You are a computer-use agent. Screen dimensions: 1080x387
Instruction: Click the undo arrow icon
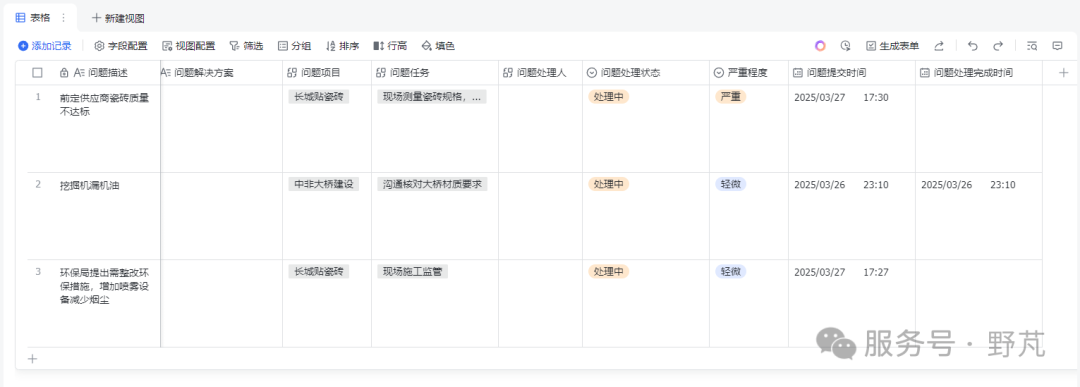973,46
